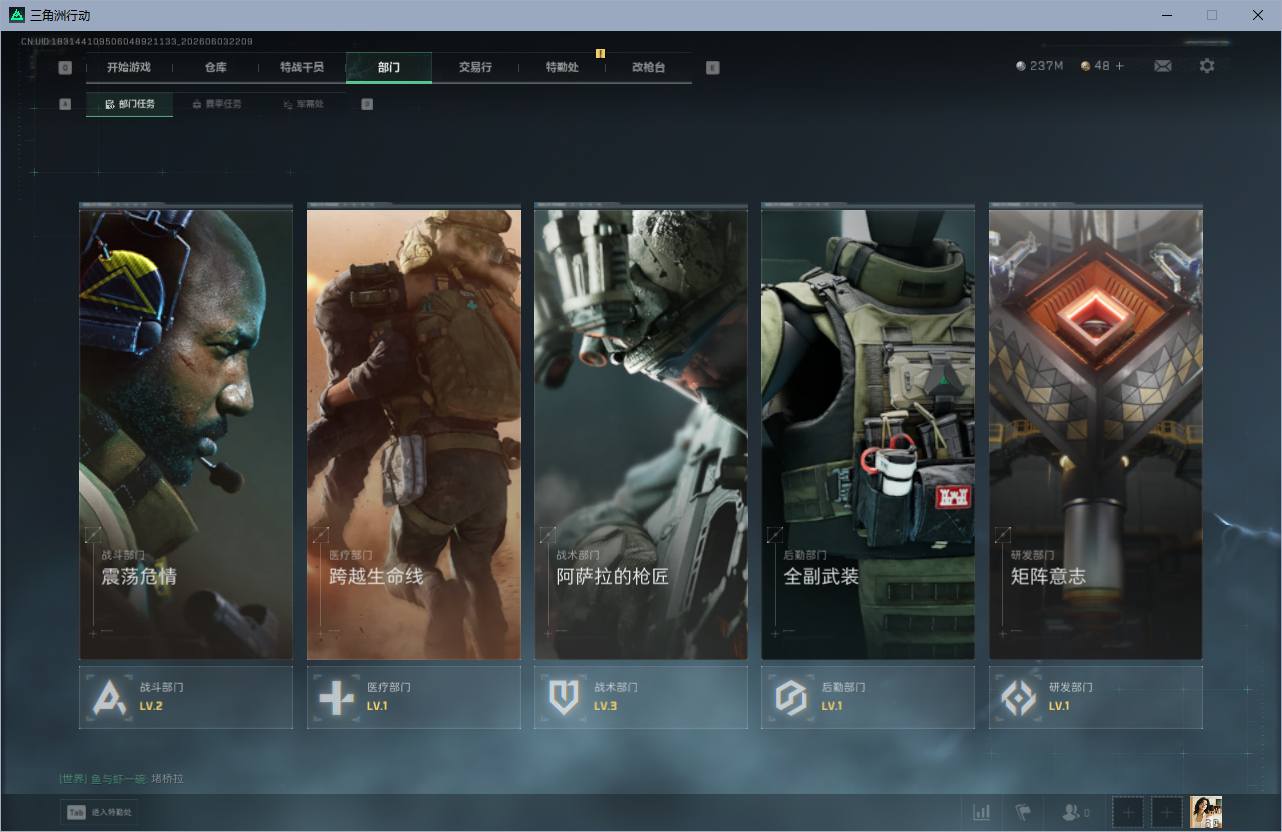Select the 研发部门 diamond emblem icon
Image resolution: width=1282 pixels, height=832 pixels.
click(x=1019, y=697)
